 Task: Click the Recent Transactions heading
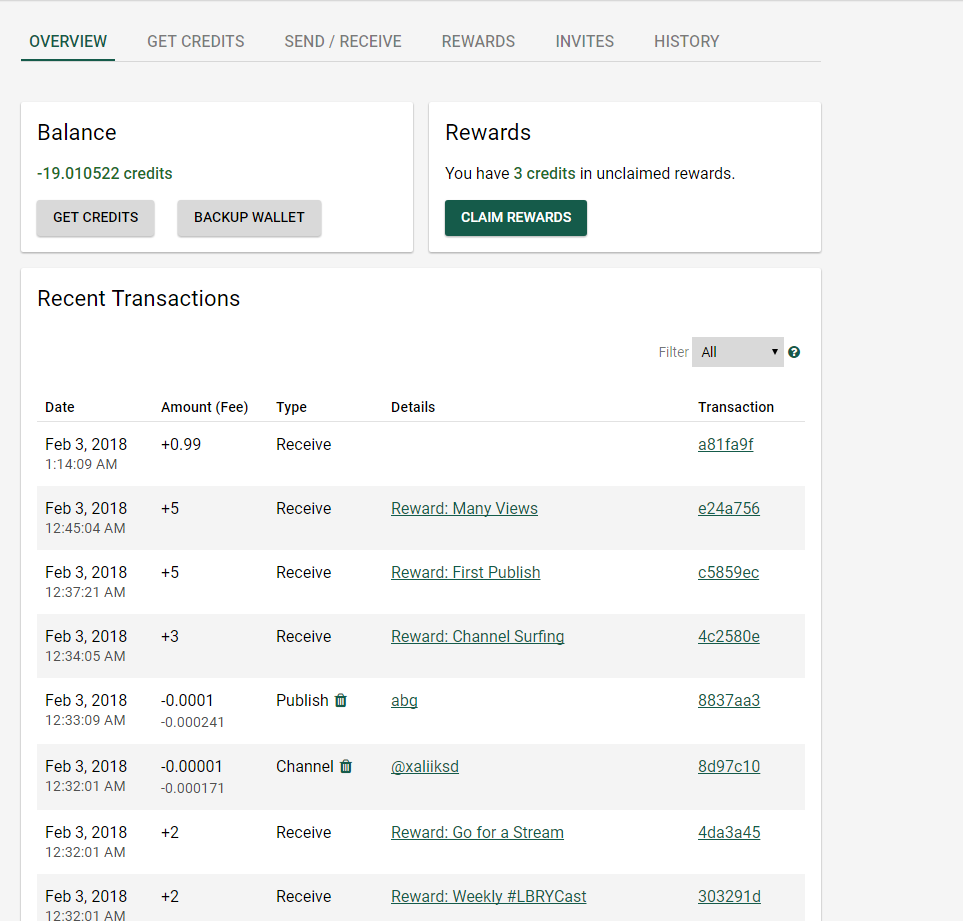(x=139, y=298)
